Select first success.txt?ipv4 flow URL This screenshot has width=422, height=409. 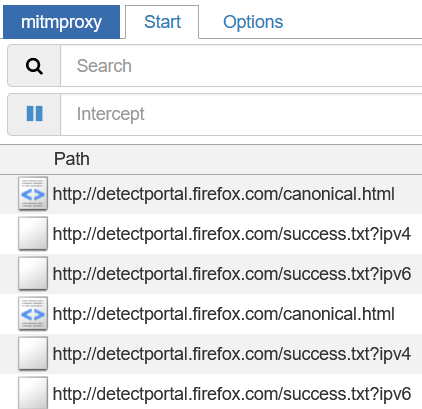pyautogui.click(x=232, y=234)
